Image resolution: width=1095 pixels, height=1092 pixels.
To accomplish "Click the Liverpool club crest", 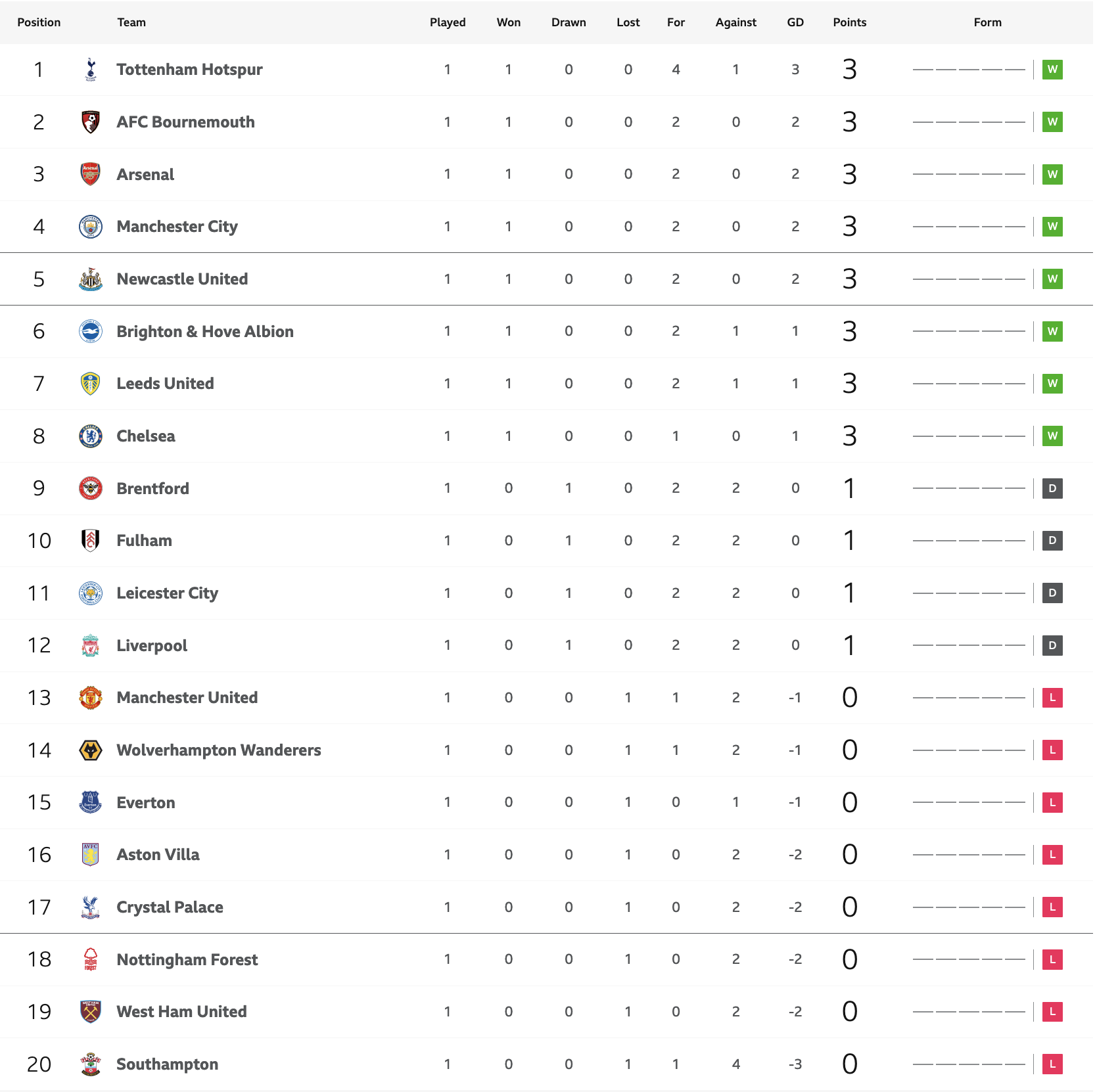I will [91, 645].
